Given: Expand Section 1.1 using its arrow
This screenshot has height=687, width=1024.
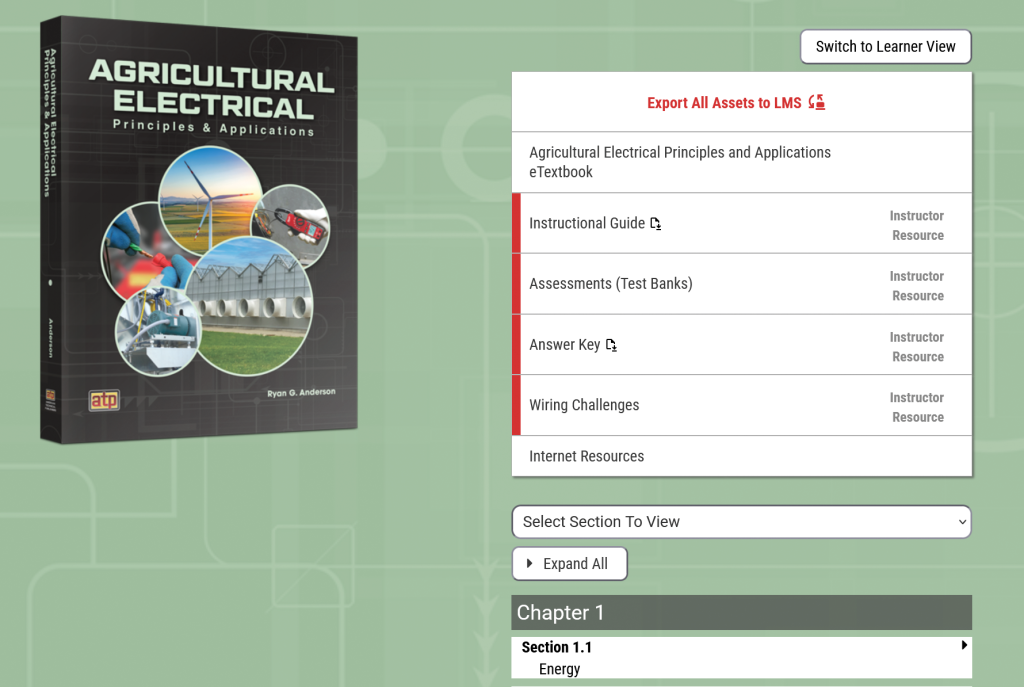Looking at the screenshot, I should tap(964, 645).
